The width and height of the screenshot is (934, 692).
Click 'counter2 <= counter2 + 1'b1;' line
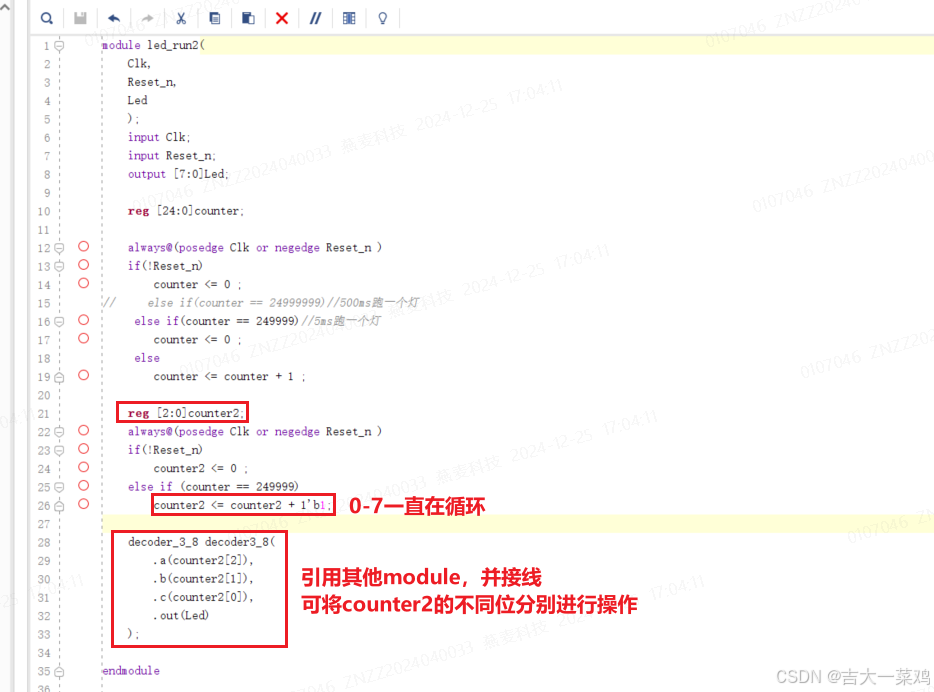[x=242, y=506]
